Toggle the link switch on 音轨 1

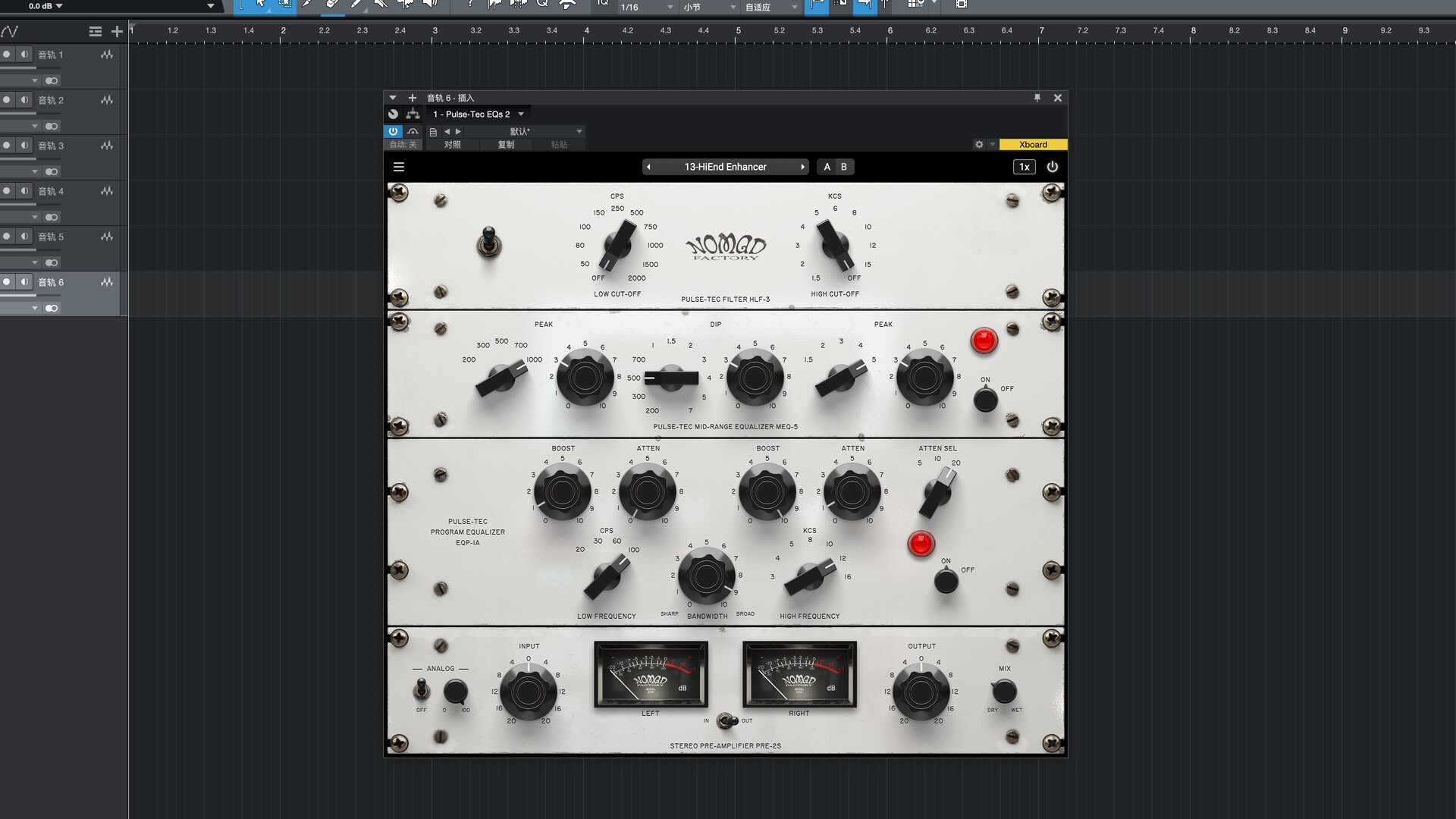click(x=51, y=80)
